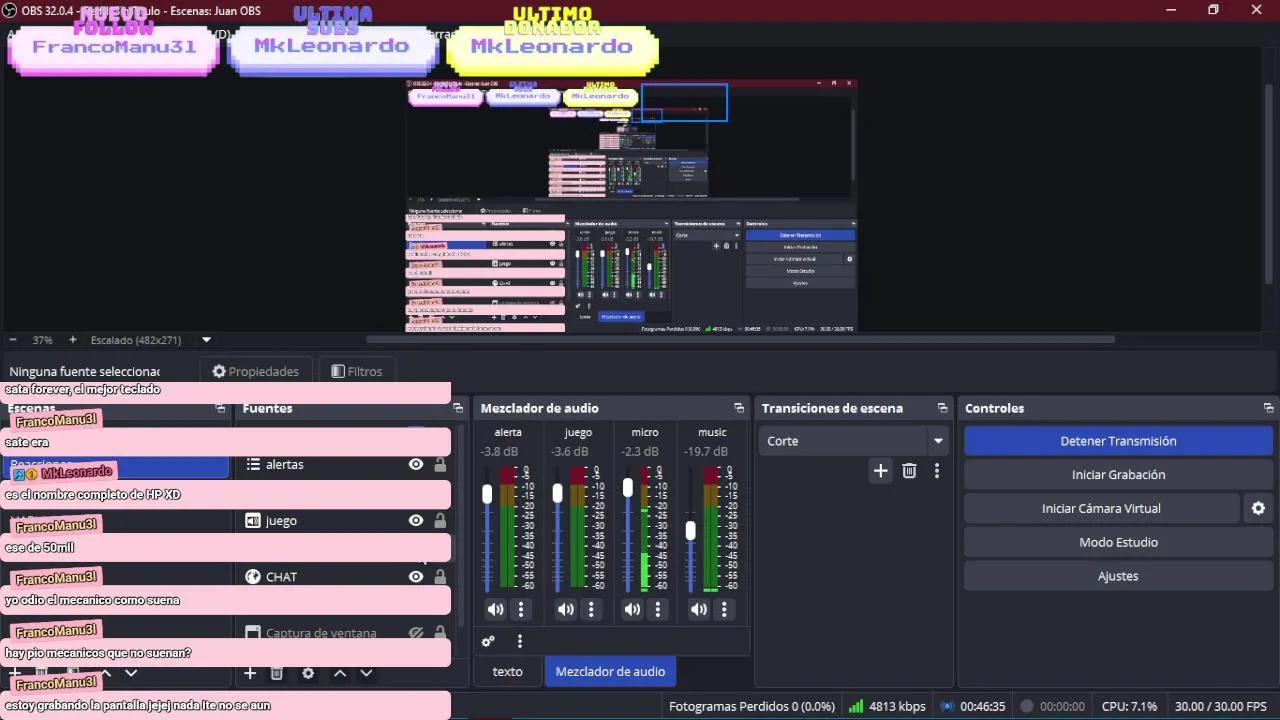Viewport: 1280px width, 720px height.
Task: Open the Corte transition dropdown
Action: pyautogui.click(x=853, y=441)
